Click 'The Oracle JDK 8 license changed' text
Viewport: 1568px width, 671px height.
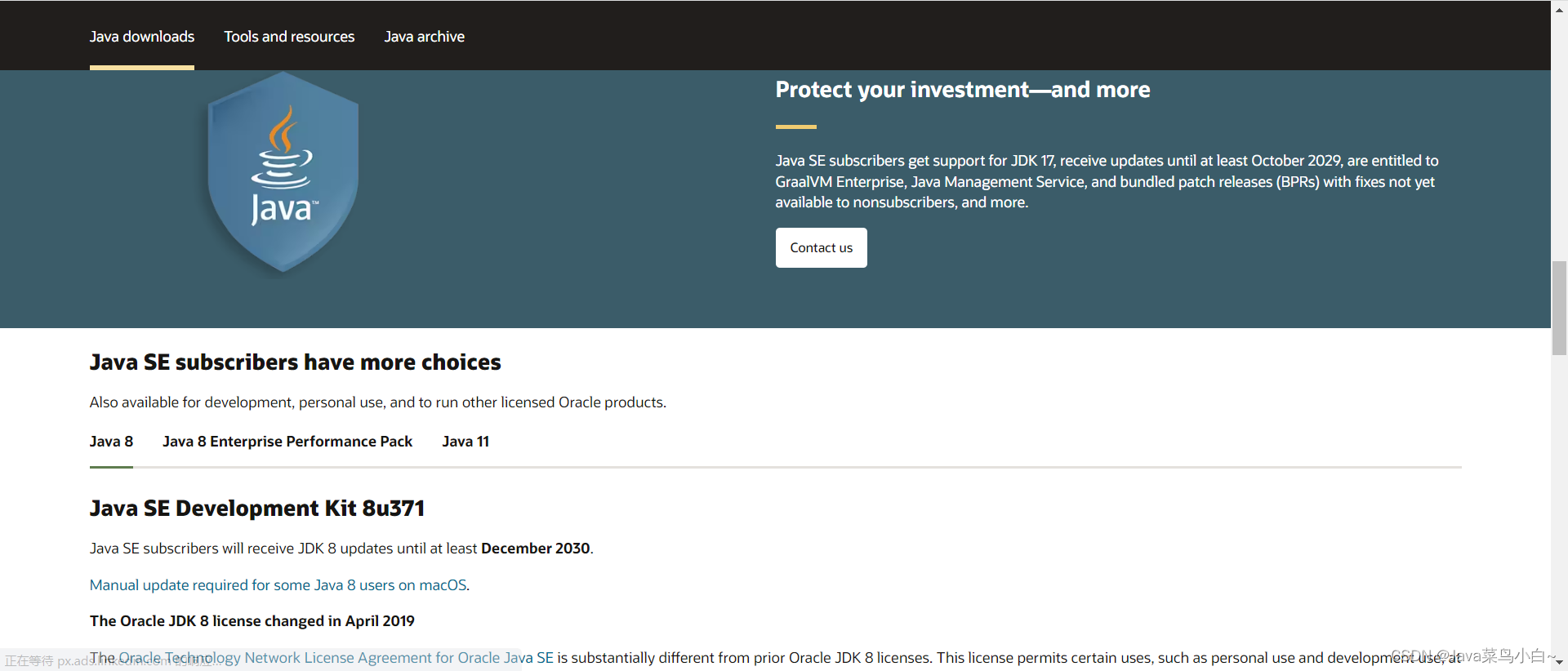[x=252, y=621]
